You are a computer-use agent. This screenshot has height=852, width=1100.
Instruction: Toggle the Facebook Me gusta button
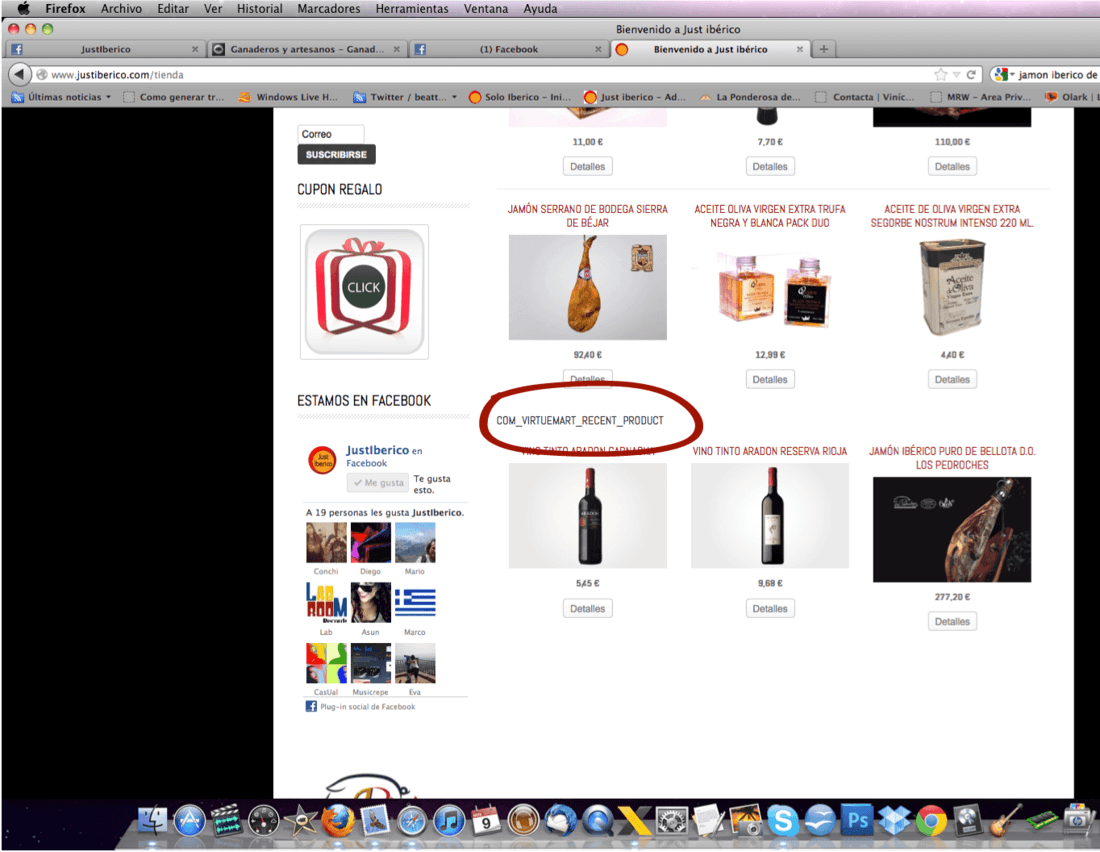377,483
